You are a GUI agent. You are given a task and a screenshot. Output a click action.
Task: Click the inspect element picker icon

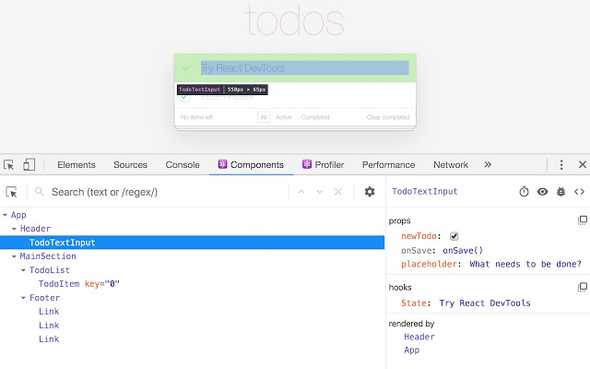pyautogui.click(x=9, y=165)
